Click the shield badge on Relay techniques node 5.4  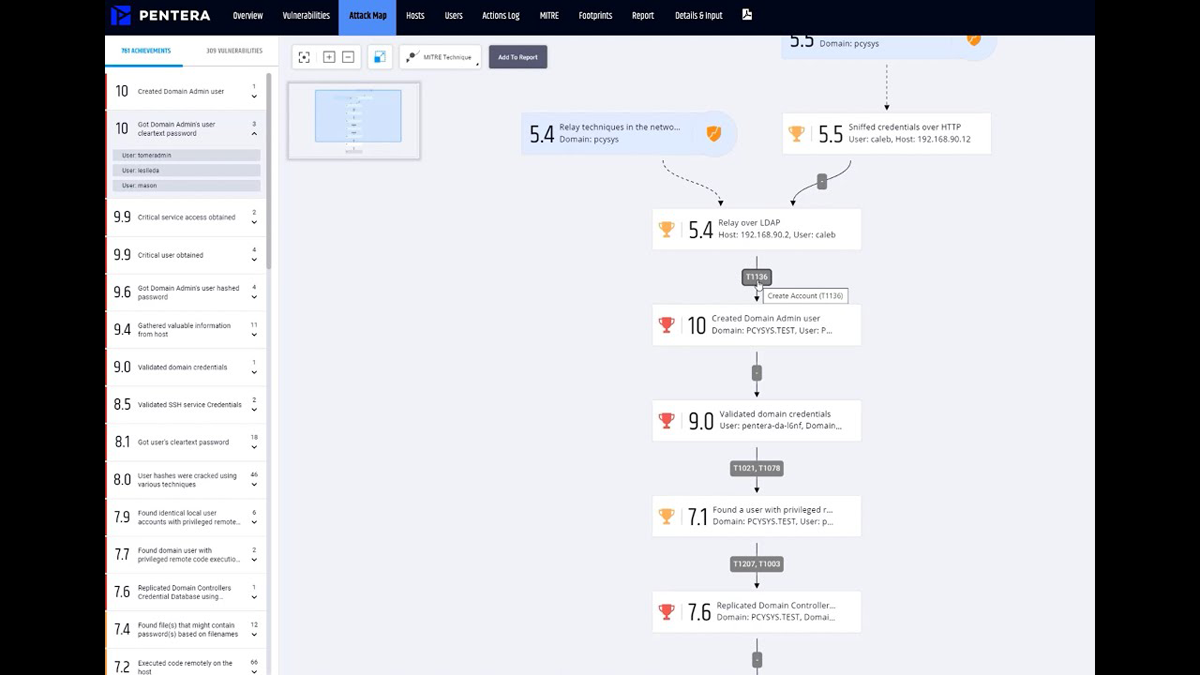coord(714,133)
